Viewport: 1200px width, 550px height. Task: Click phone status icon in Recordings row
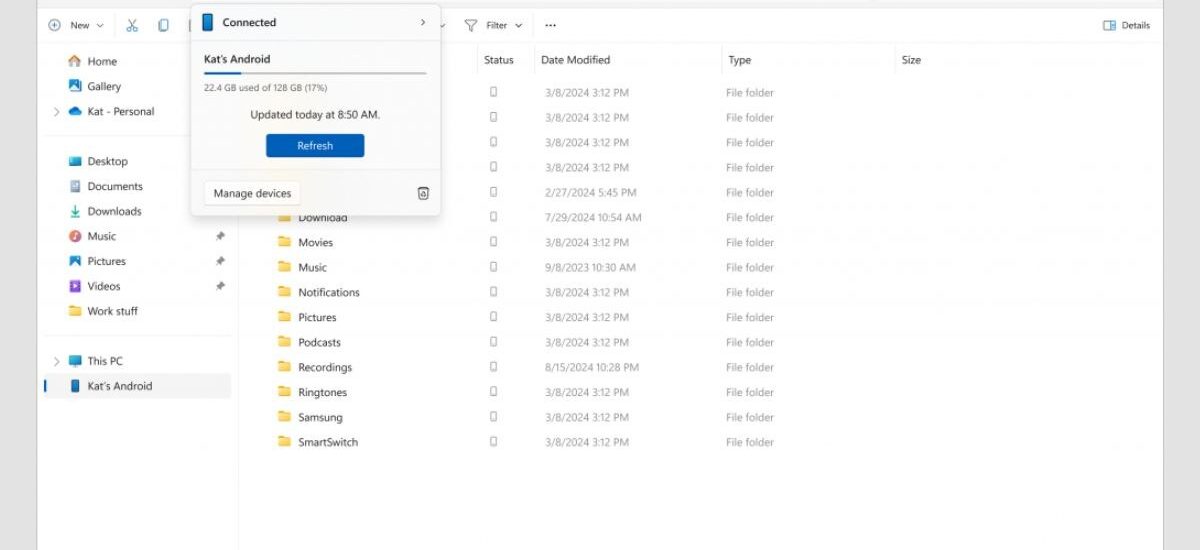tap(493, 367)
